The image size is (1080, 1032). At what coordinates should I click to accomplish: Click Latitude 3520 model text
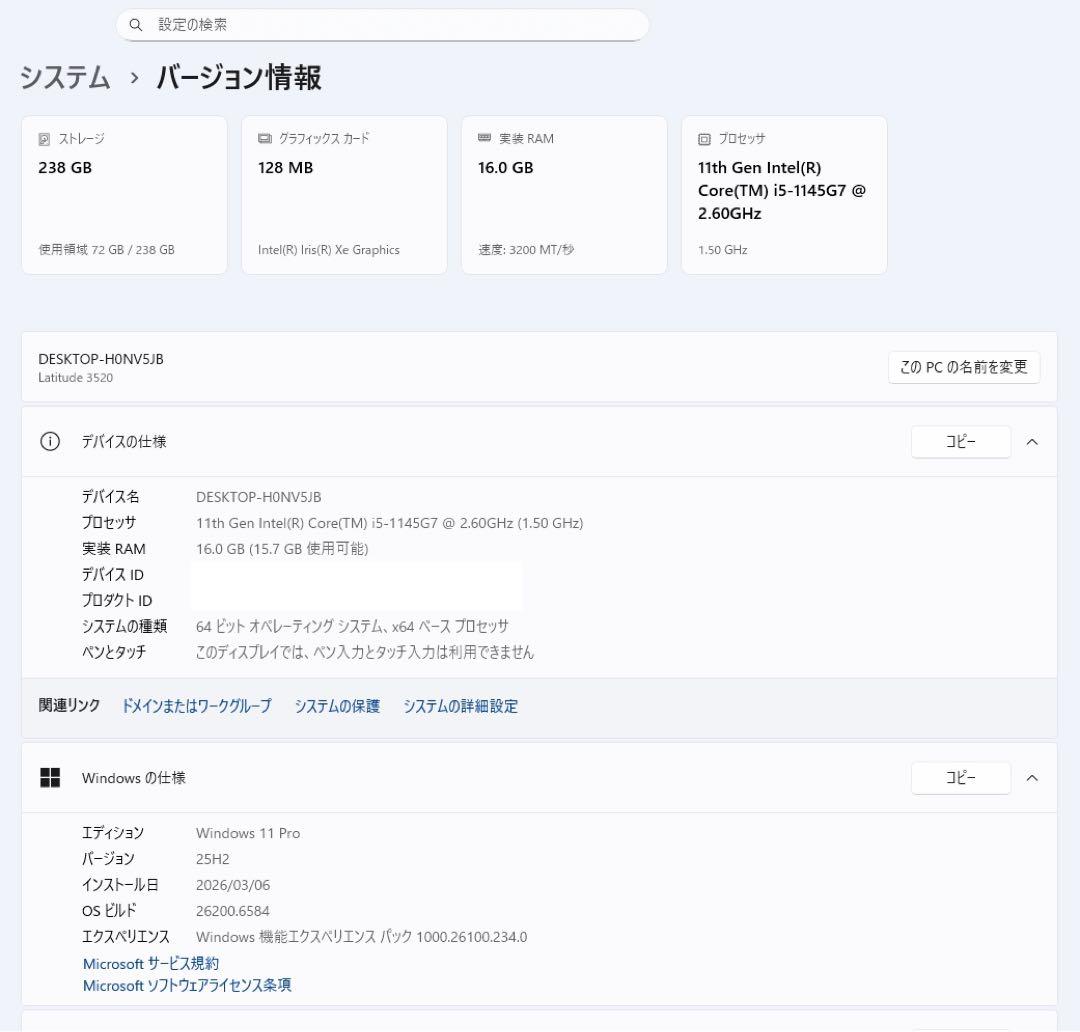click(75, 378)
